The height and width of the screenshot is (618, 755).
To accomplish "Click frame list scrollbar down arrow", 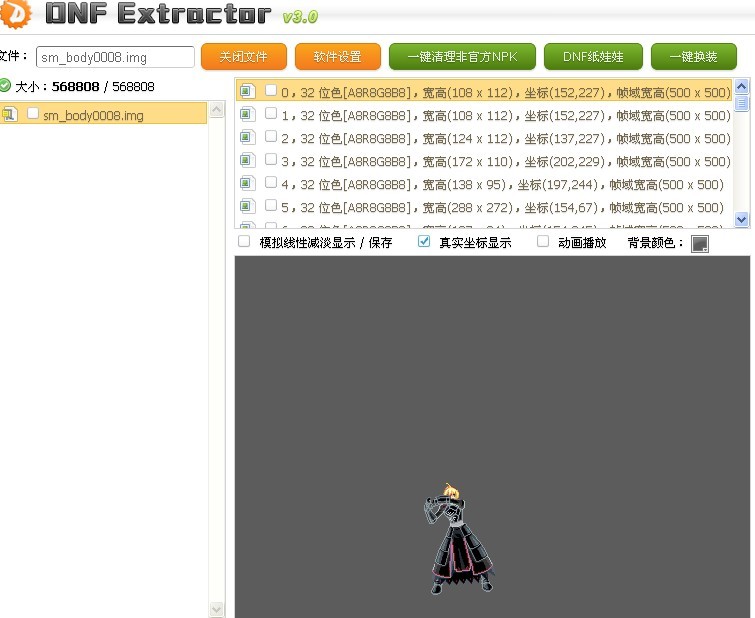I will 742,220.
